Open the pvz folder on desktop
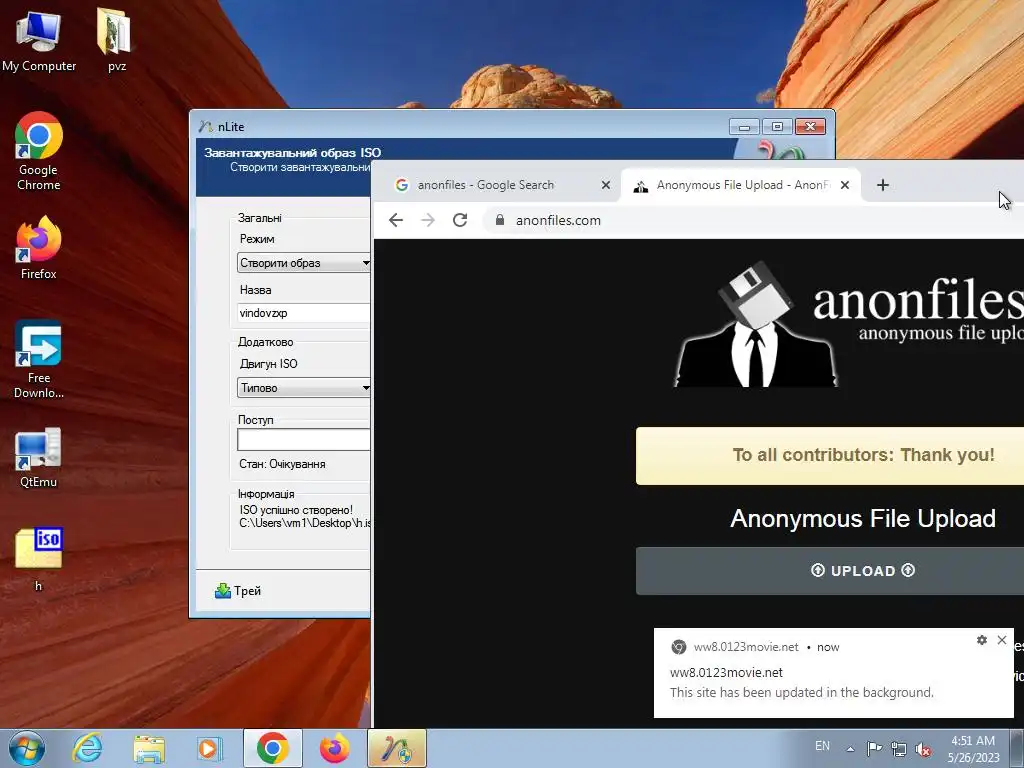Image resolution: width=1024 pixels, height=768 pixels. [116, 40]
